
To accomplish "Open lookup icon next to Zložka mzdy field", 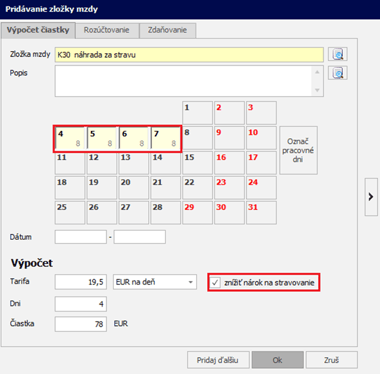I will coord(338,54).
